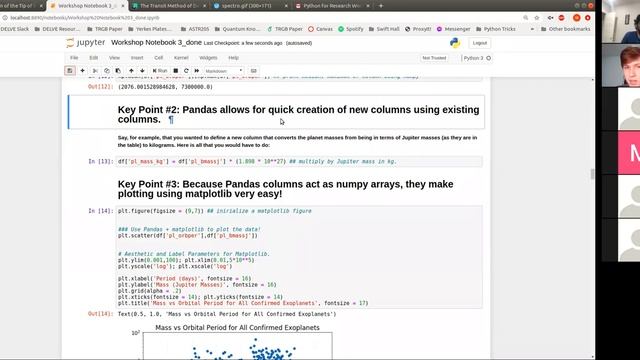This screenshot has height=360, width=640.
Task: Interrupt the kernel with the stop icon
Action: (x=176, y=71)
